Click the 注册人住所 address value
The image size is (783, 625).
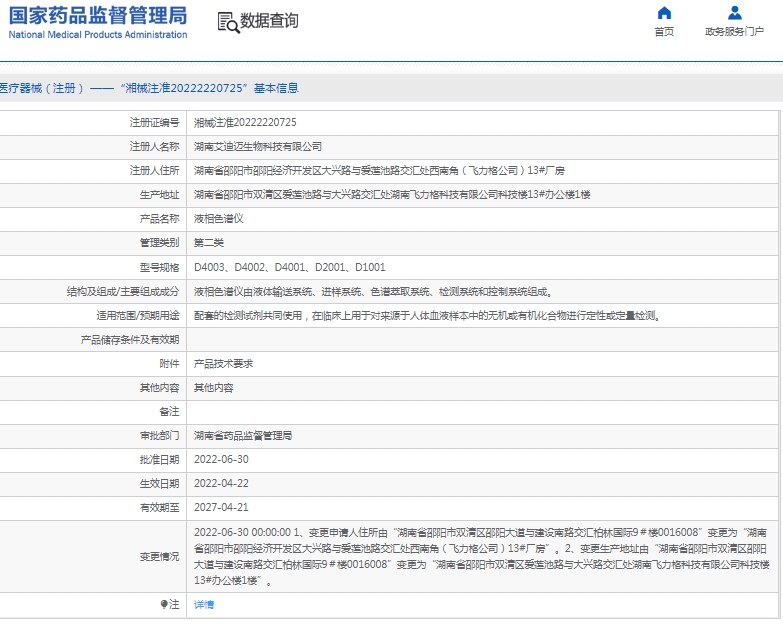point(379,171)
